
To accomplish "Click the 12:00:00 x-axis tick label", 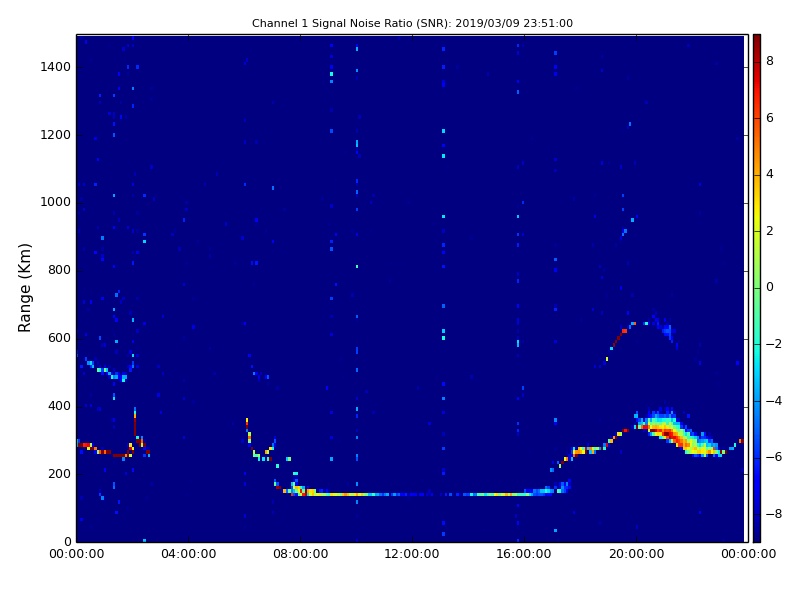I will coord(412,554).
